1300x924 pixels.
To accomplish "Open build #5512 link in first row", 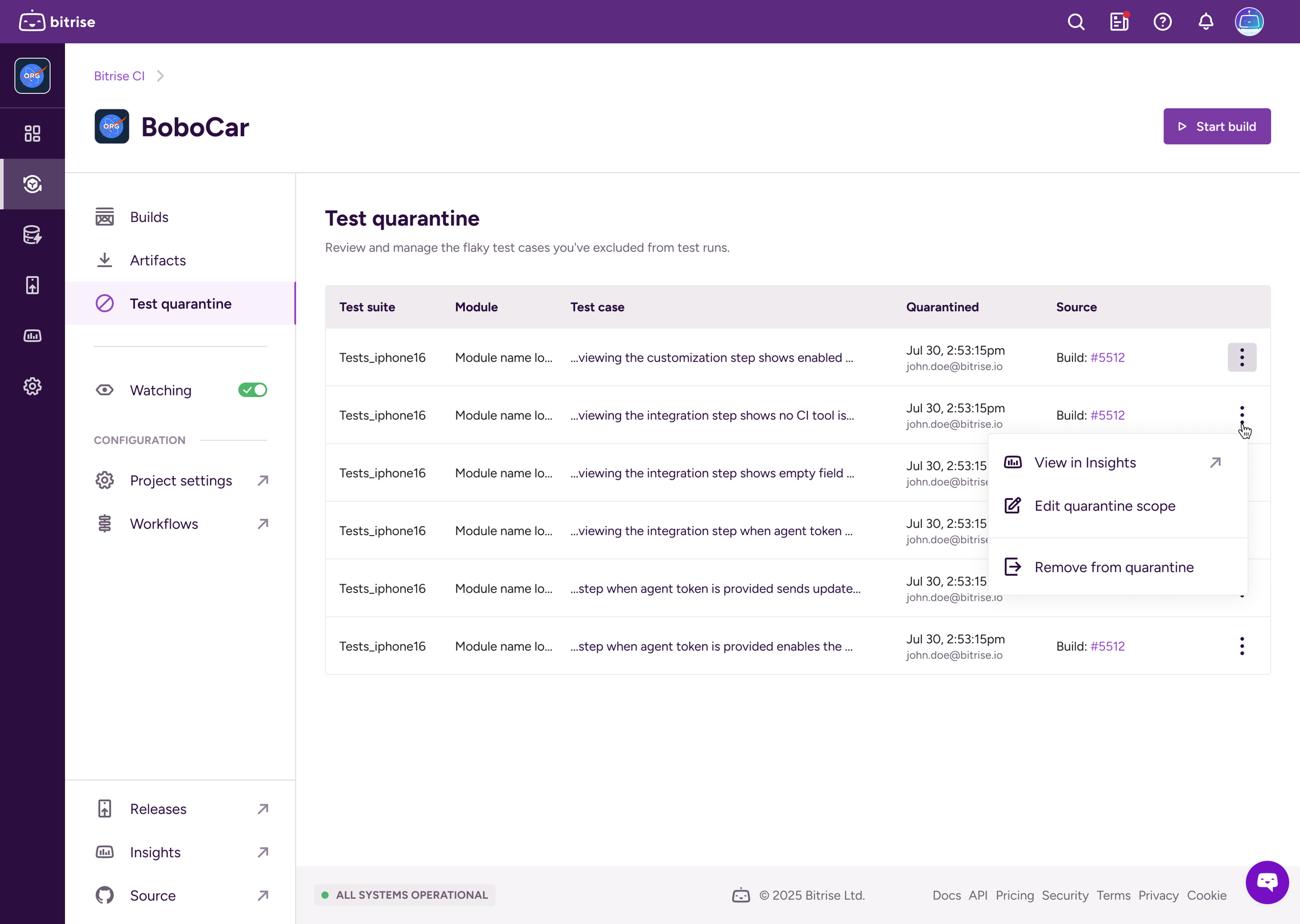I will click(x=1107, y=357).
